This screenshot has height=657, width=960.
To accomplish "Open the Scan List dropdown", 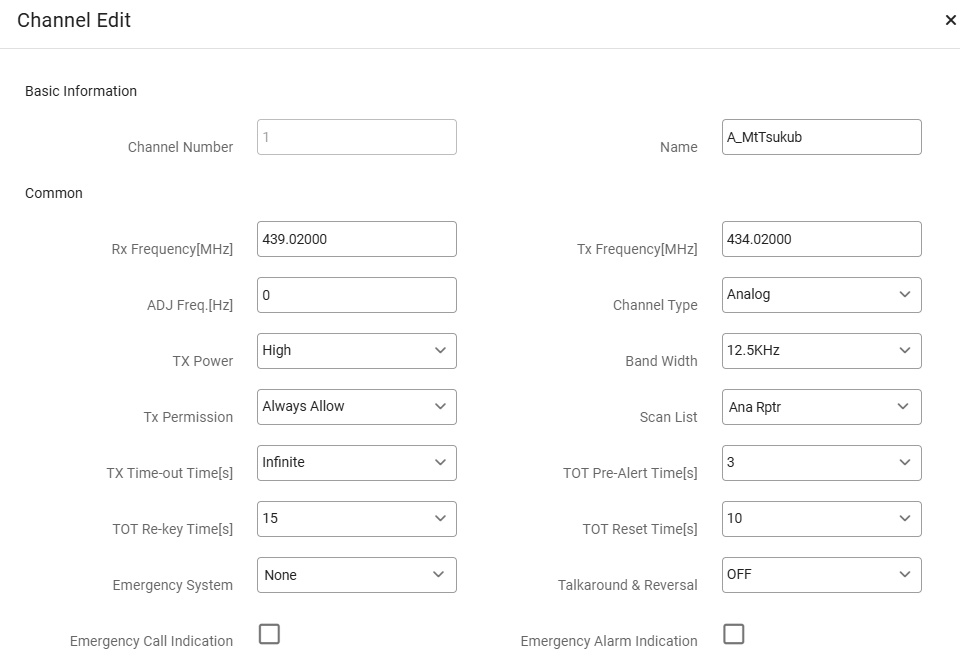I will point(821,407).
